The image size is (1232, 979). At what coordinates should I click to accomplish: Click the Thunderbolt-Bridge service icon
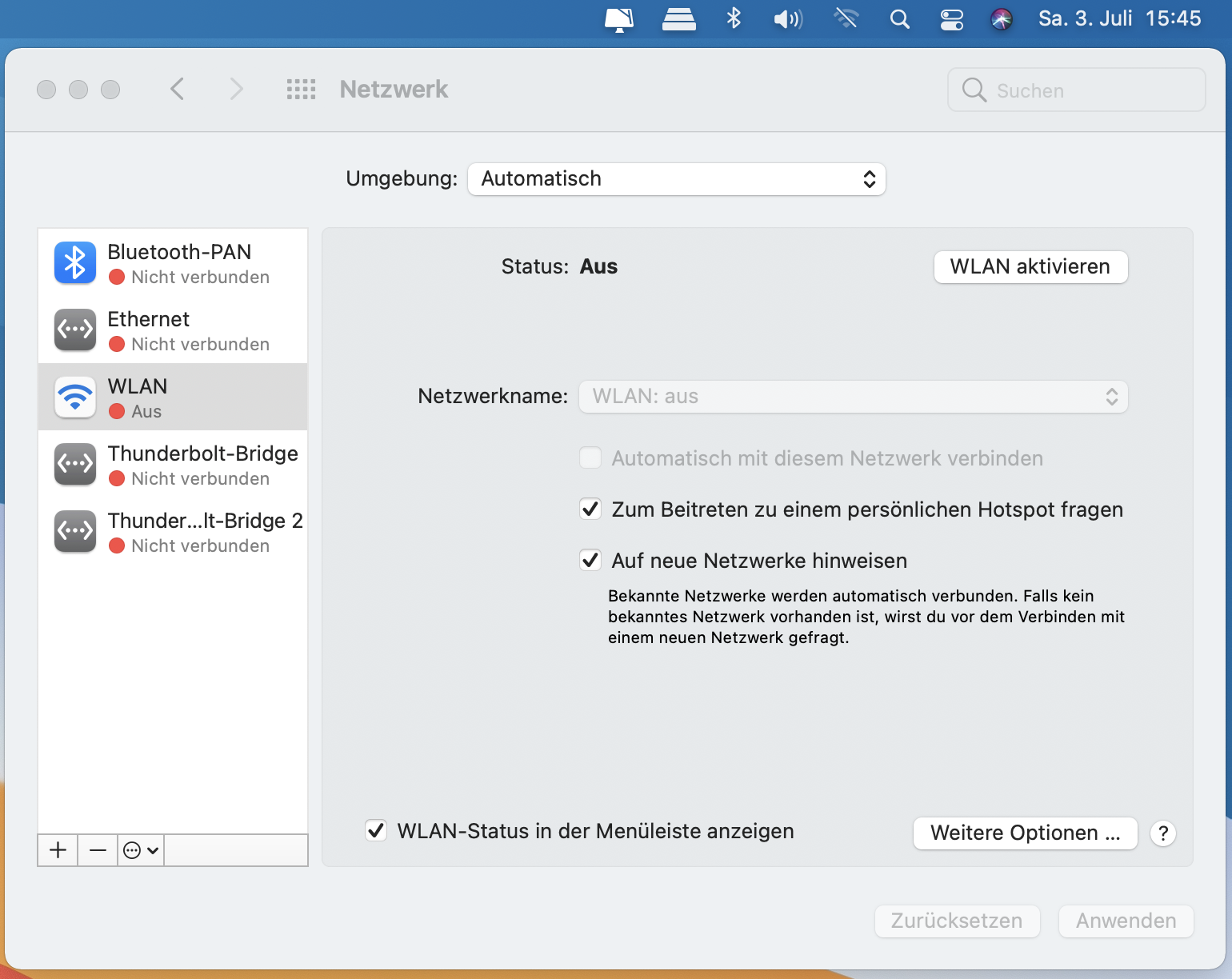click(74, 465)
